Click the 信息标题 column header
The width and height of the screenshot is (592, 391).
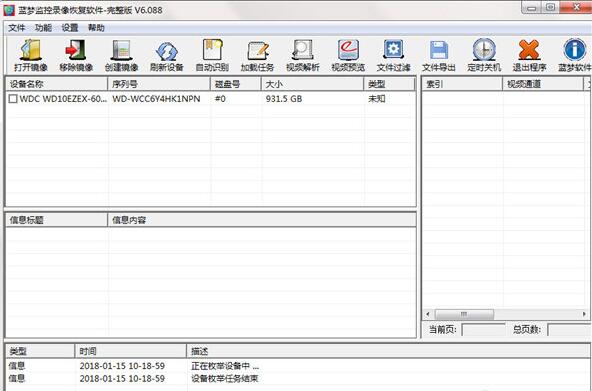(x=57, y=220)
